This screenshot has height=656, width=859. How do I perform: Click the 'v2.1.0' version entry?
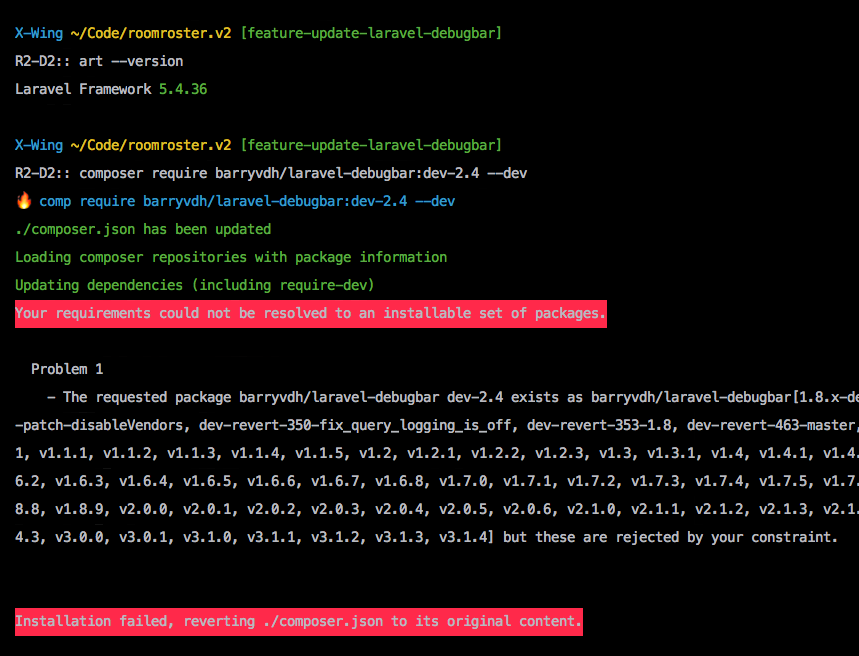pos(591,509)
